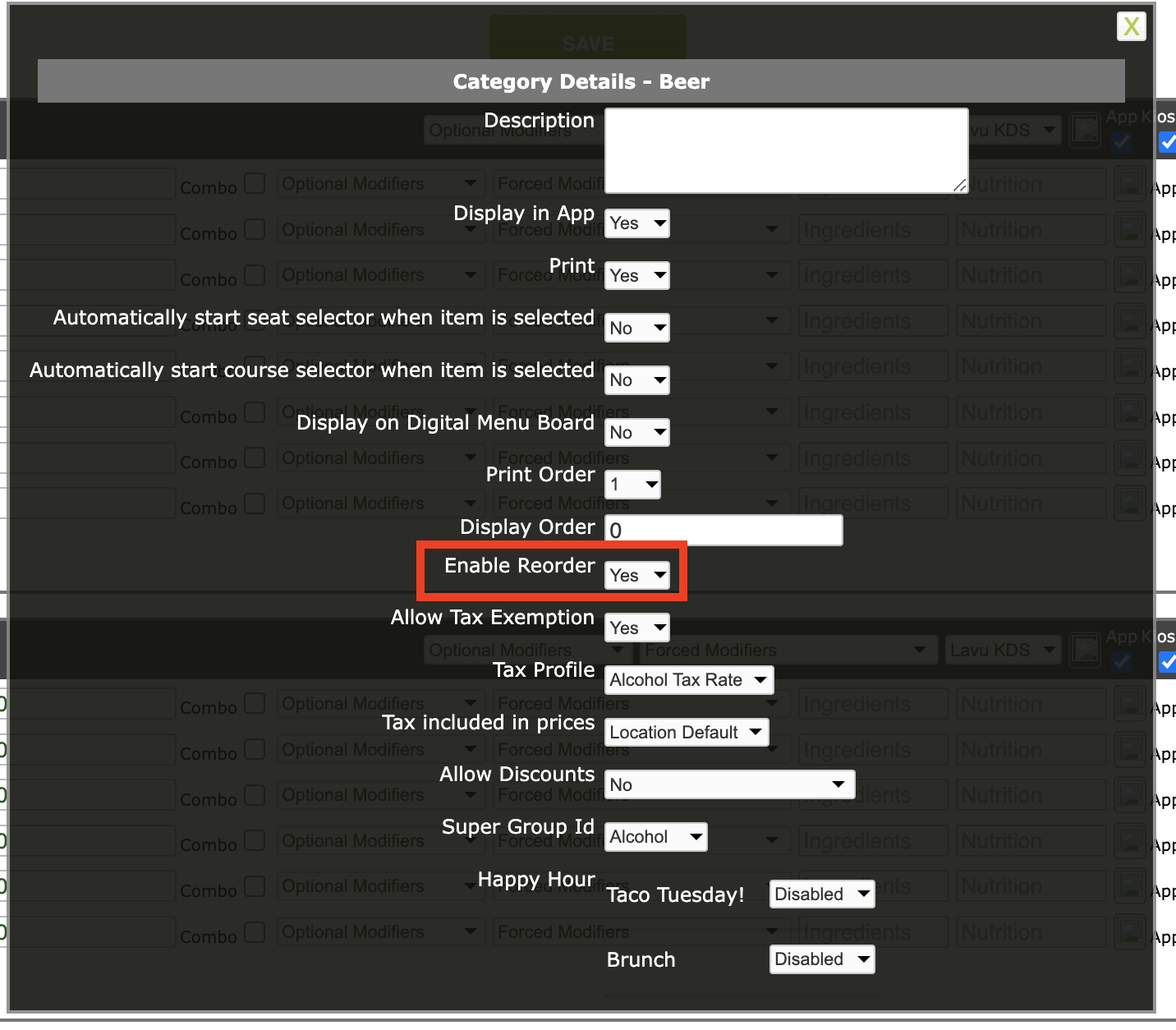The width and height of the screenshot is (1176, 1030).
Task: Expand the Allow Discounts dropdown
Action: [x=729, y=785]
